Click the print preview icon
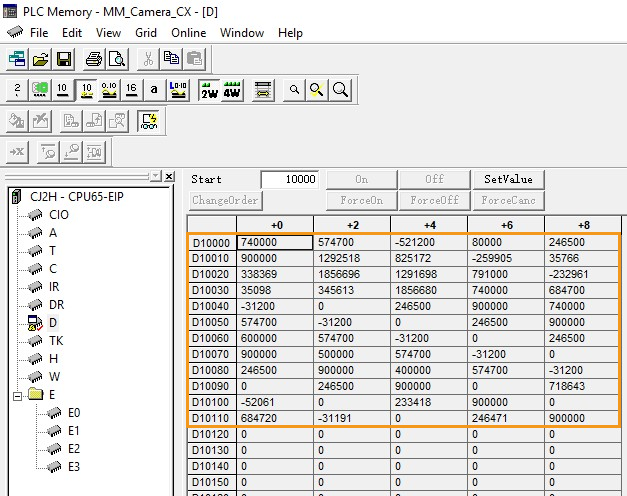This screenshot has width=627, height=496. tap(117, 59)
